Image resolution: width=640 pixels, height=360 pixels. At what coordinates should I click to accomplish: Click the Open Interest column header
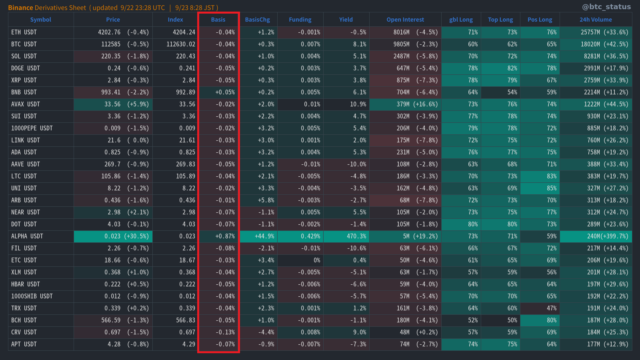(405, 20)
